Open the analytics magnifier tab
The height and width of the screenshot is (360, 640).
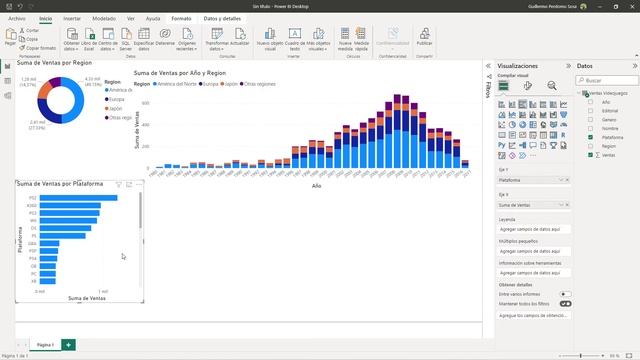click(x=552, y=86)
